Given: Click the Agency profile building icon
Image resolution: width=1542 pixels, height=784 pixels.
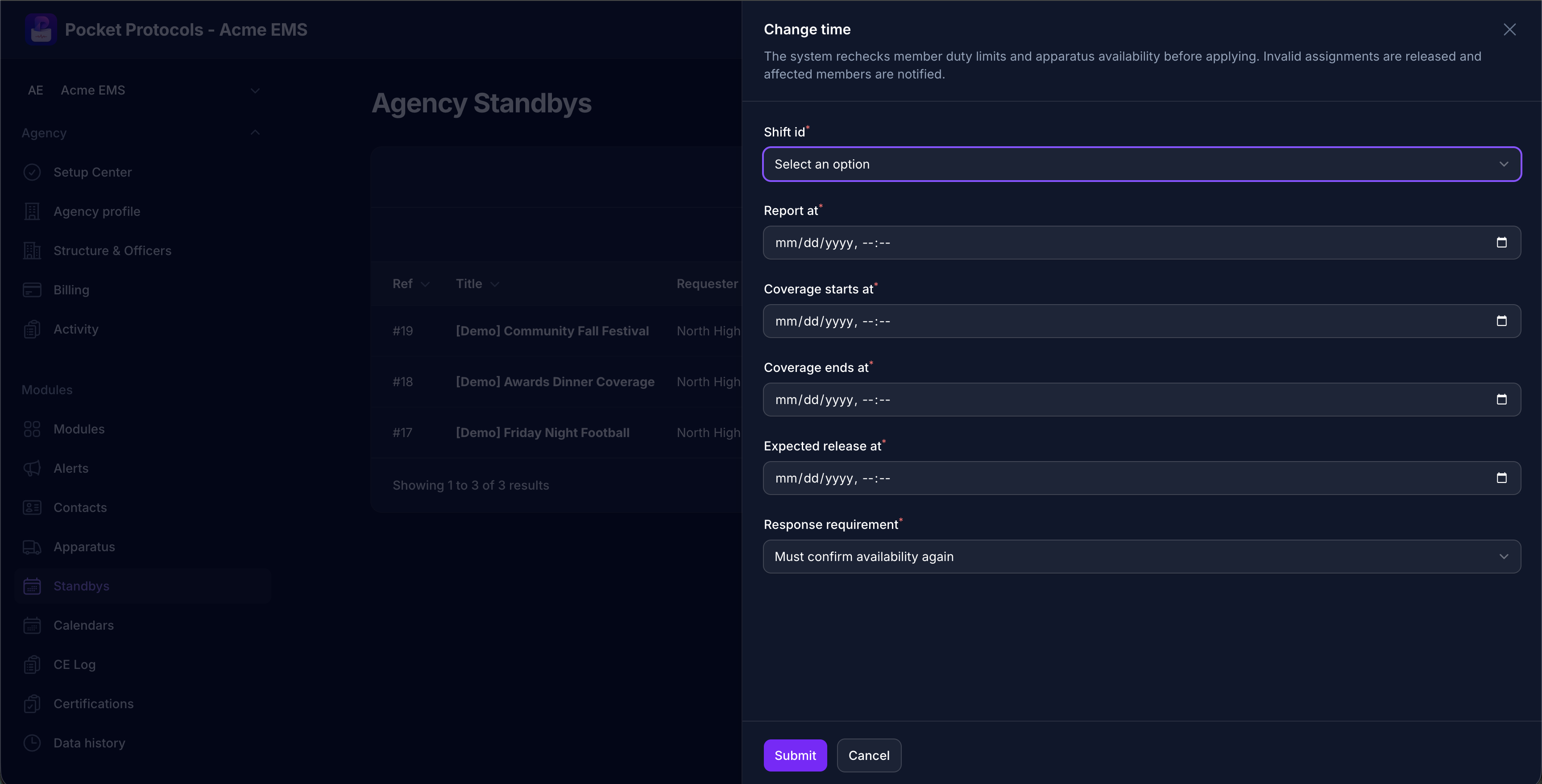Looking at the screenshot, I should point(32,211).
